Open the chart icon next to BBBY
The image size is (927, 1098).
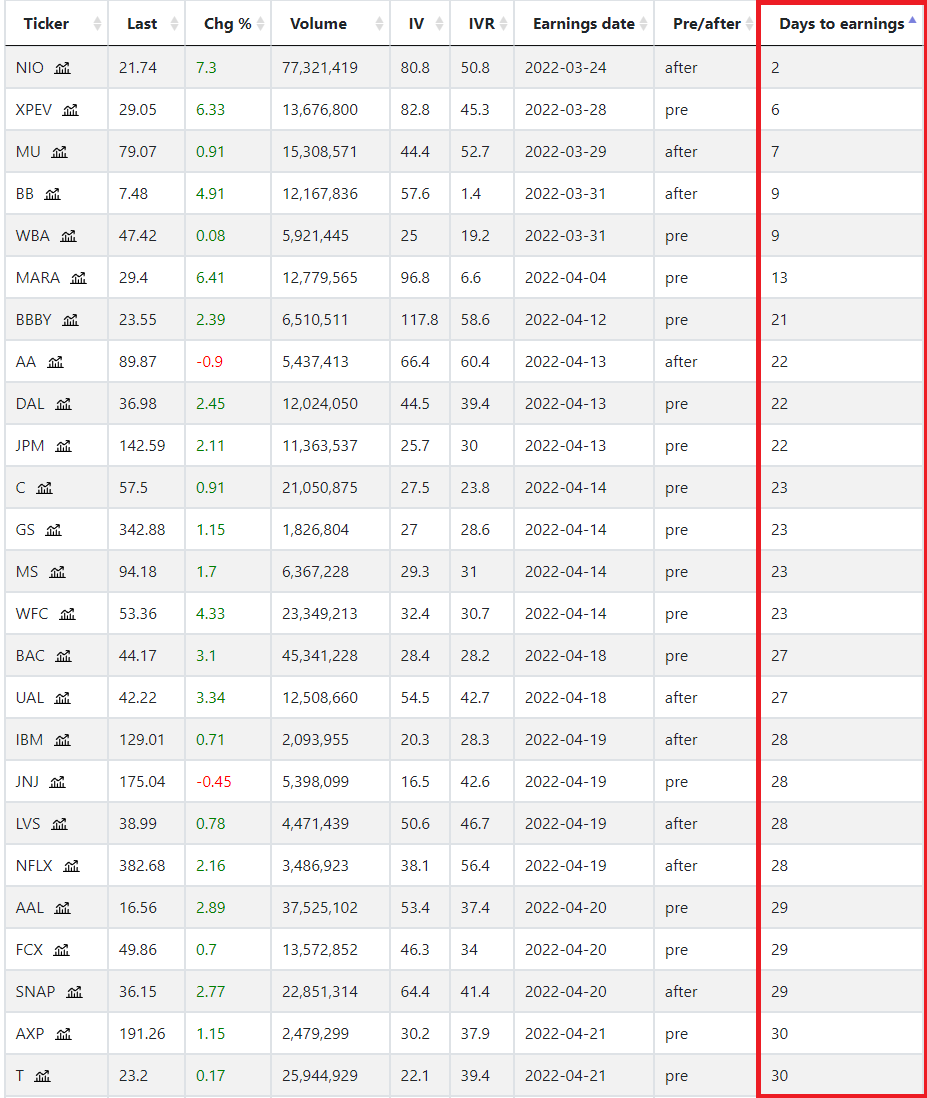[70, 320]
